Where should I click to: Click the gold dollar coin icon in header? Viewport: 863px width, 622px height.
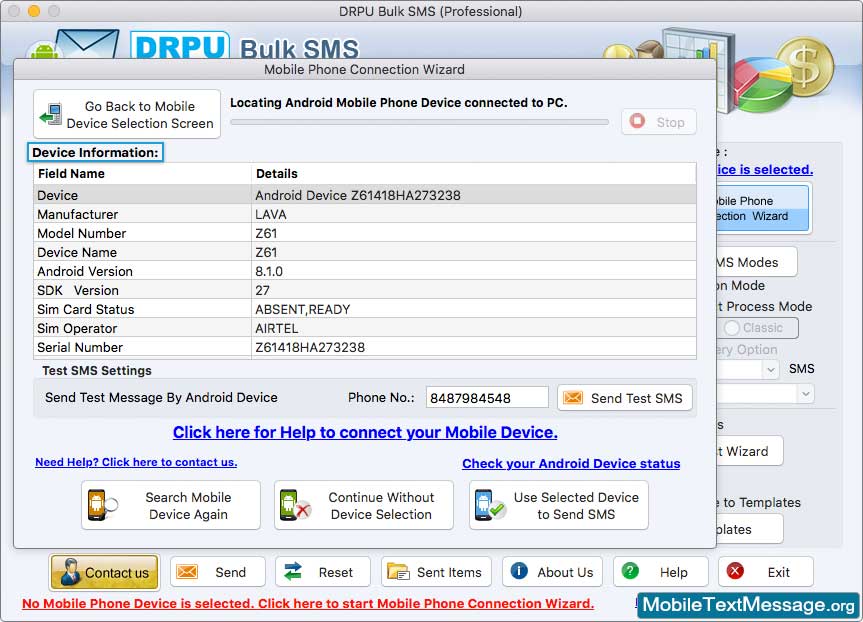coord(805,68)
